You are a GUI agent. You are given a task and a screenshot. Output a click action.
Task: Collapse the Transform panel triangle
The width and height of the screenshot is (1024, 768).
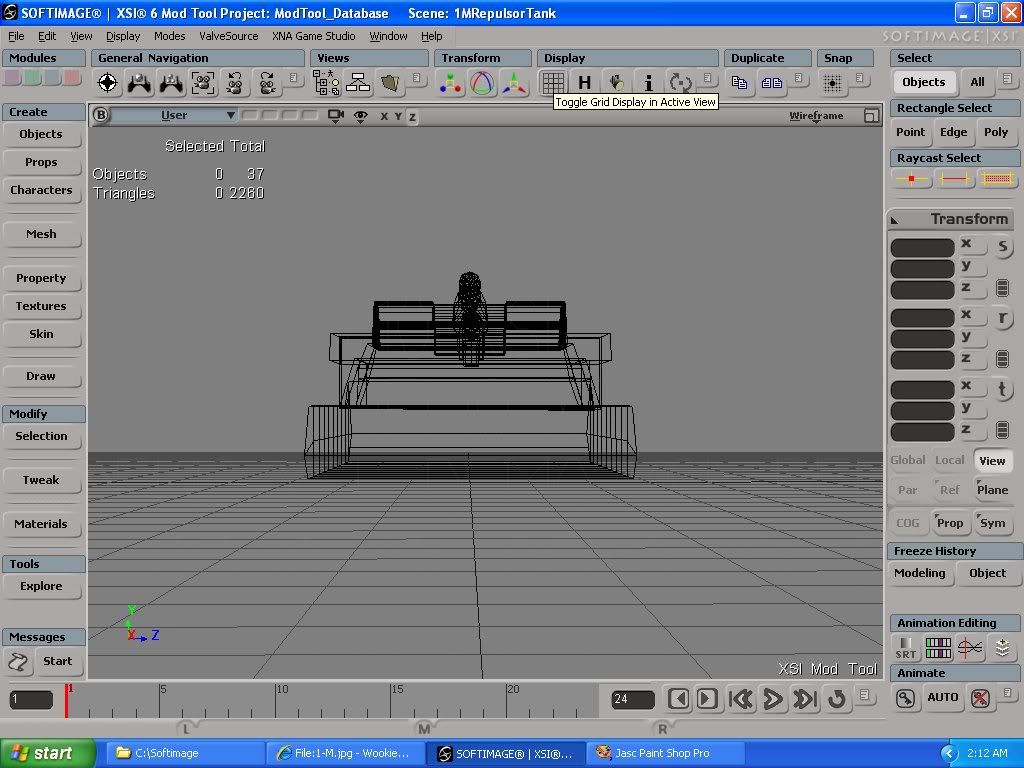pyautogui.click(x=895, y=221)
